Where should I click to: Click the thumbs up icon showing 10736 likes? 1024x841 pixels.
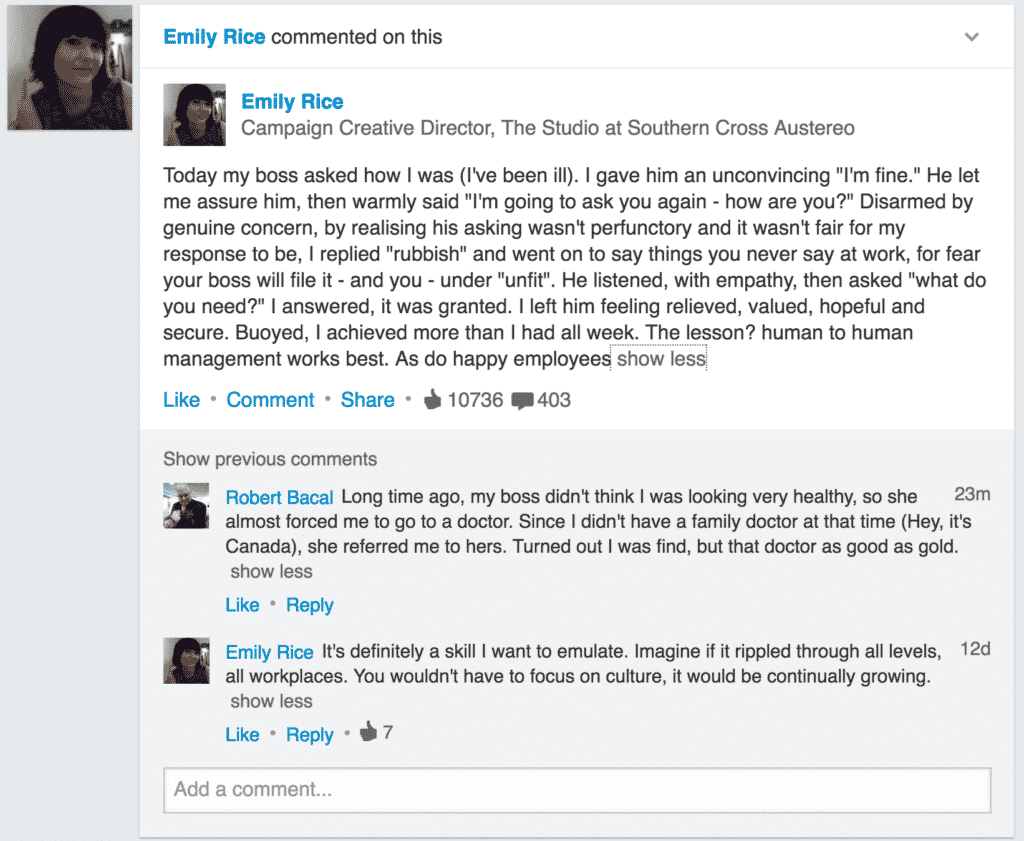tap(434, 399)
